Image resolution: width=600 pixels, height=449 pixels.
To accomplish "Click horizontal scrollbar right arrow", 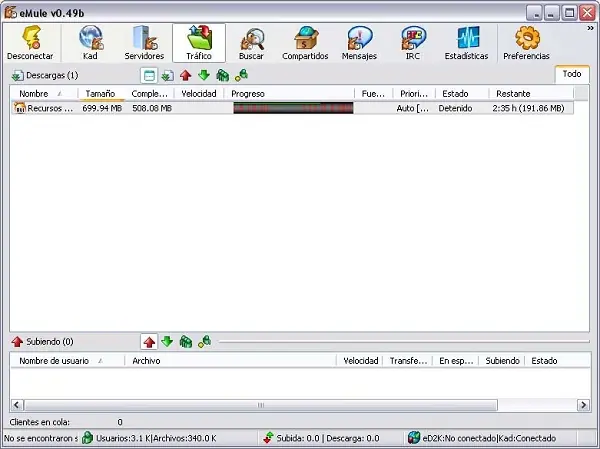I will 583,405.
